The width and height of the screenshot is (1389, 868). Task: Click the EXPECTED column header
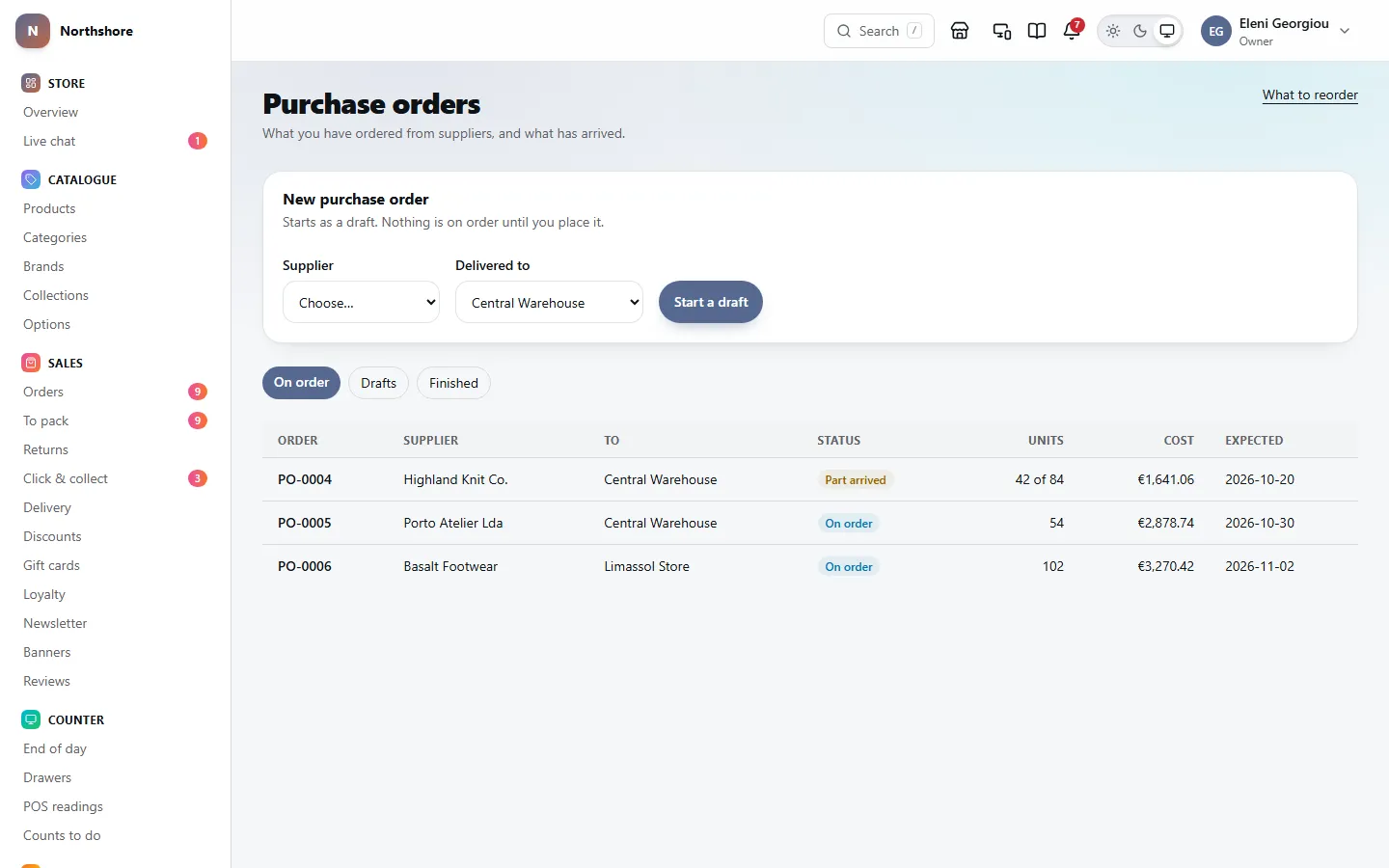(x=1254, y=440)
